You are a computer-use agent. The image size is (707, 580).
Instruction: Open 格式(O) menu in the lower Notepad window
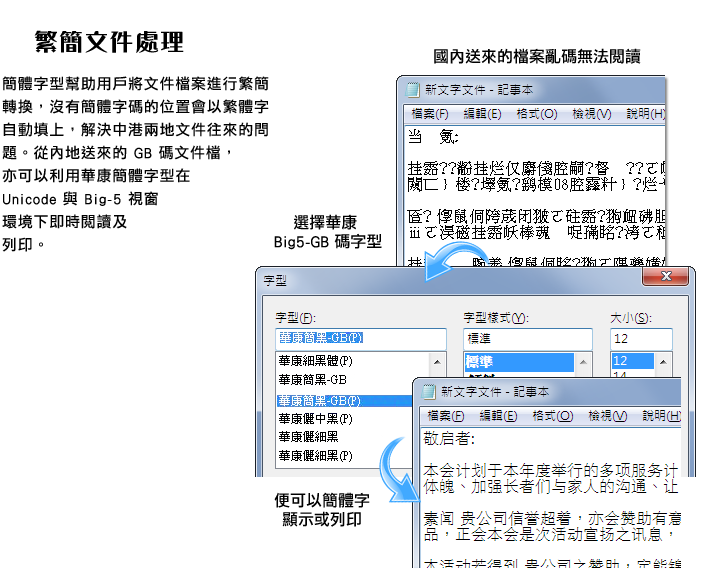(x=553, y=415)
